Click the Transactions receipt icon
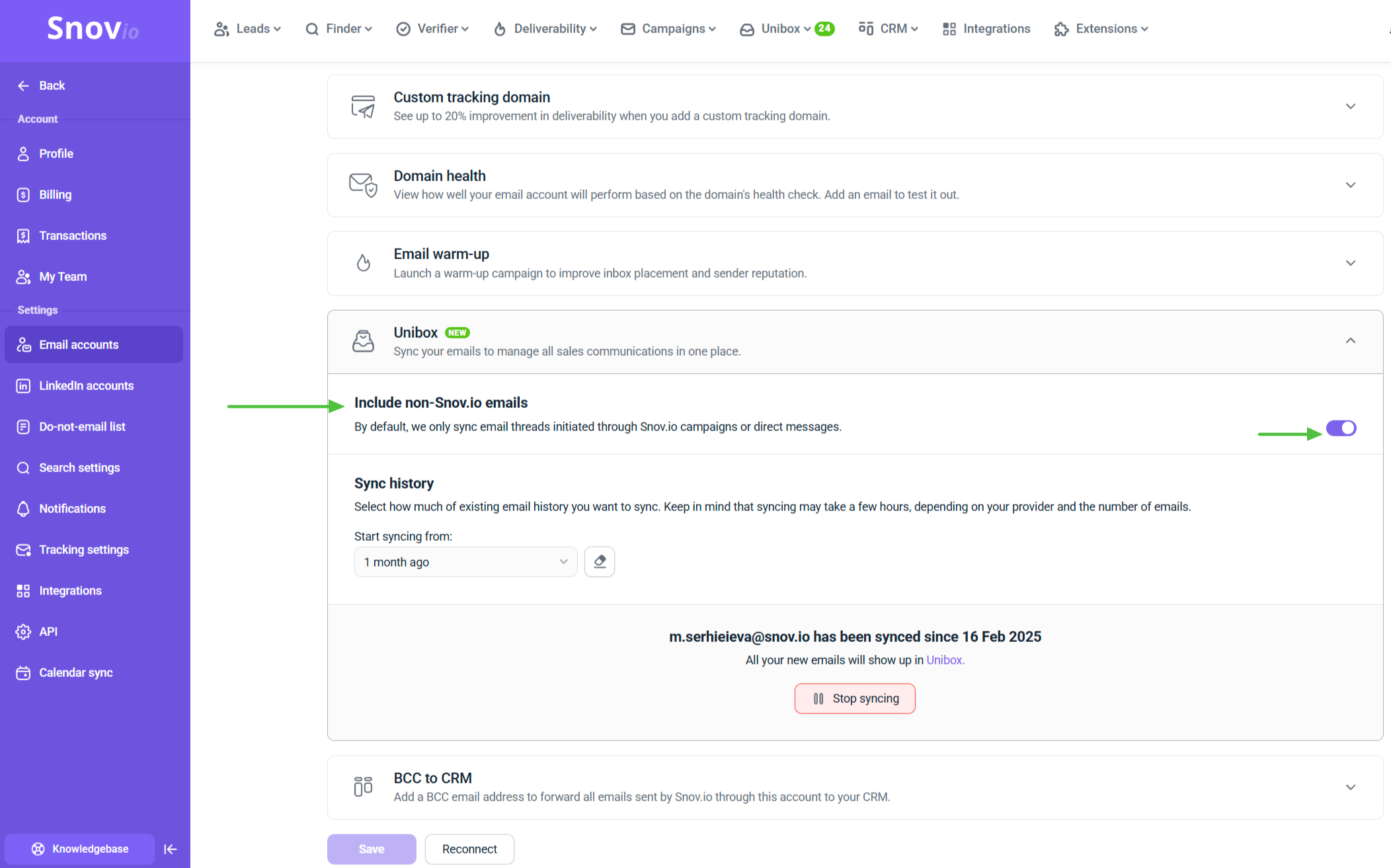 coord(23,235)
